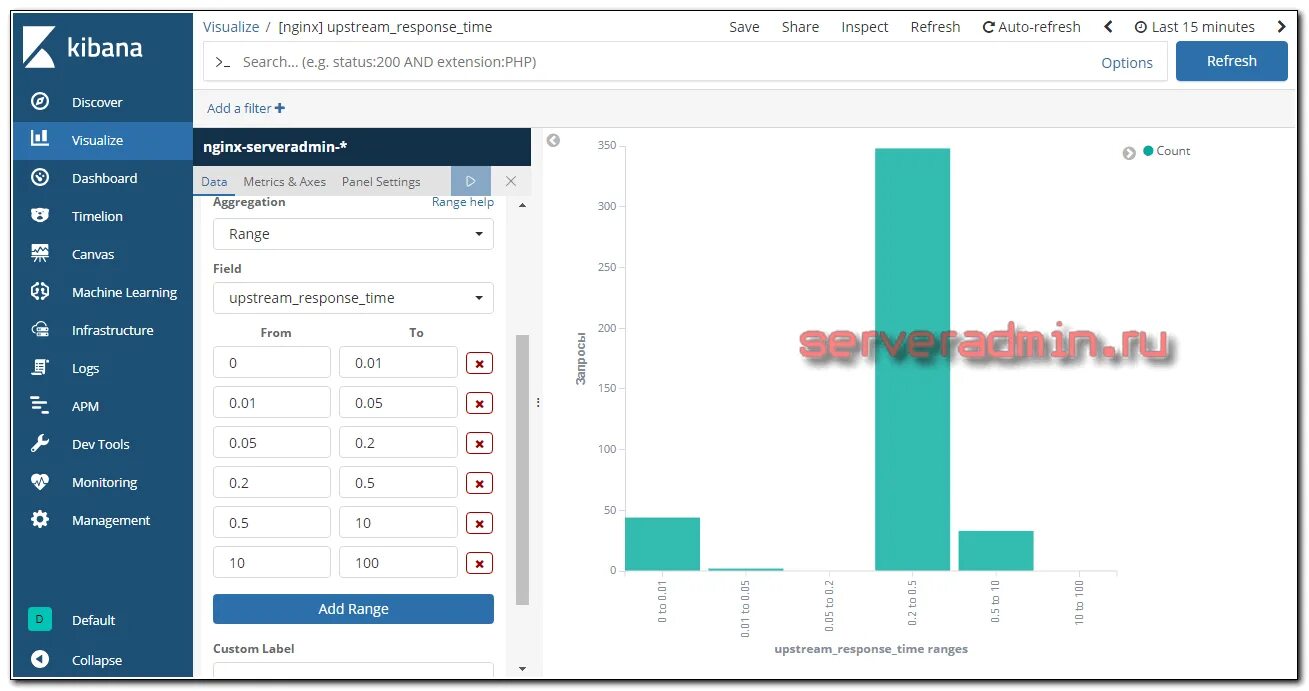Image resolution: width=1309 pixels, height=691 pixels.
Task: Click the blue Refresh button
Action: point(1232,61)
